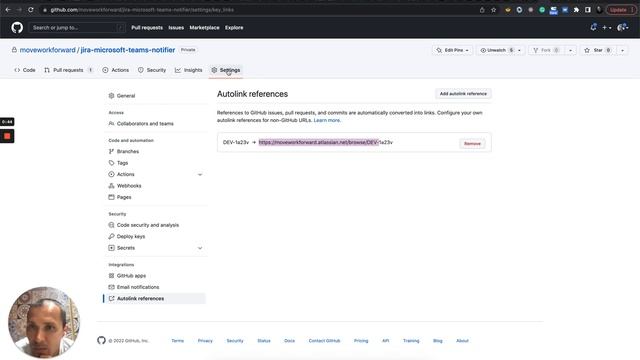Open Privacy link in footer
This screenshot has width=640, height=360.
coord(205,340)
